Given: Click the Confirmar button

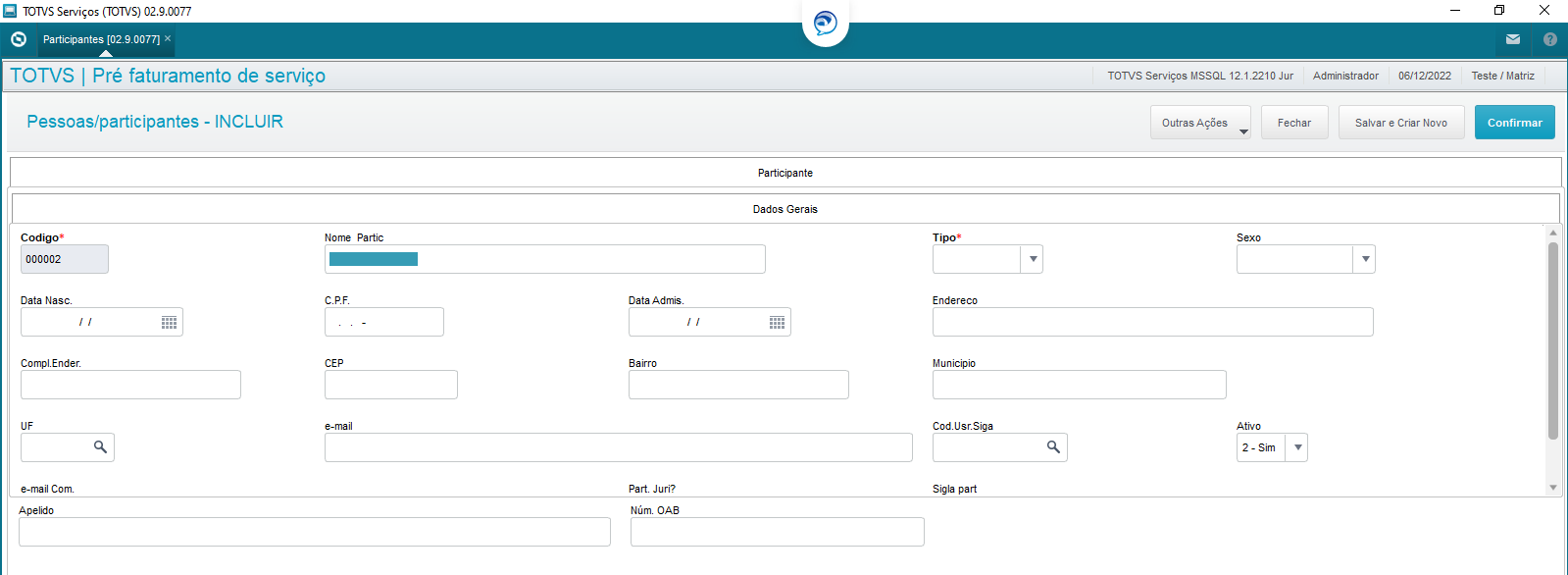Looking at the screenshot, I should tap(1515, 123).
